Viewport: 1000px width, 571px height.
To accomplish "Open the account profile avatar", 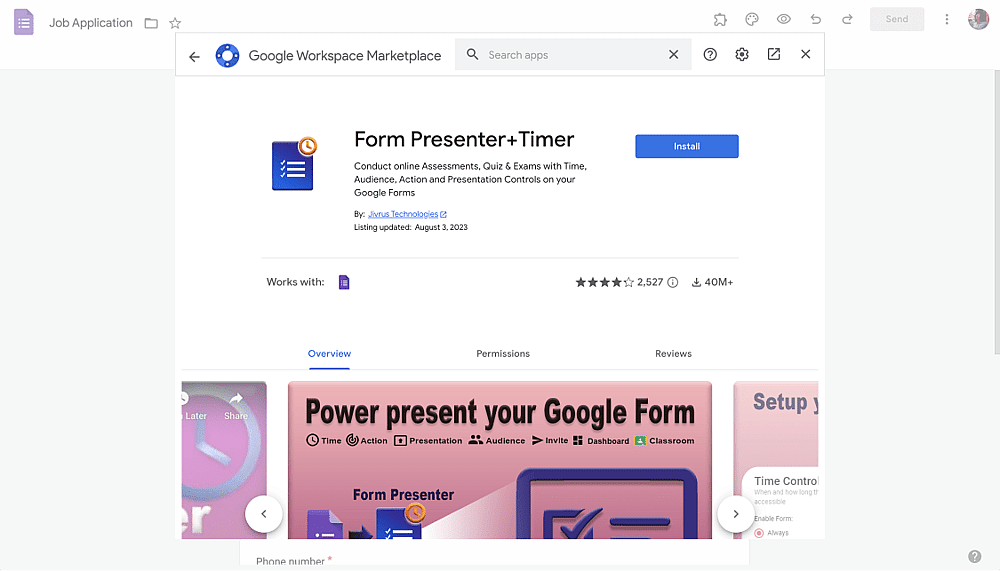I will 978,19.
